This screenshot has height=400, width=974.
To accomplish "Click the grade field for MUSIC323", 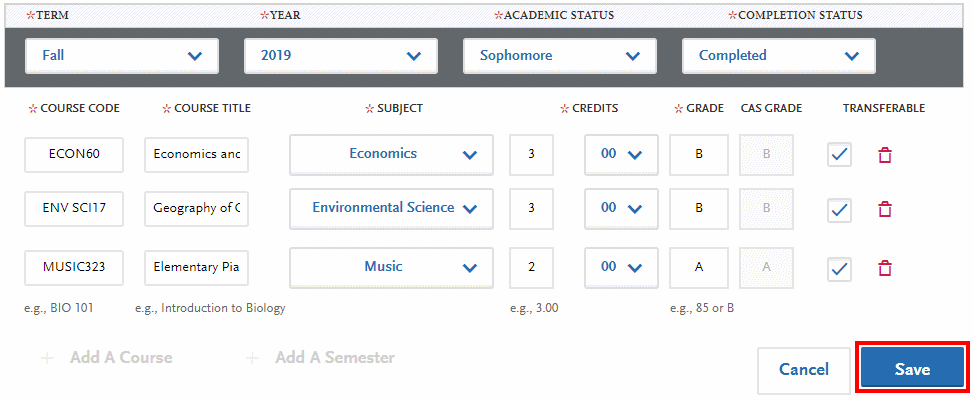I will click(x=698, y=267).
